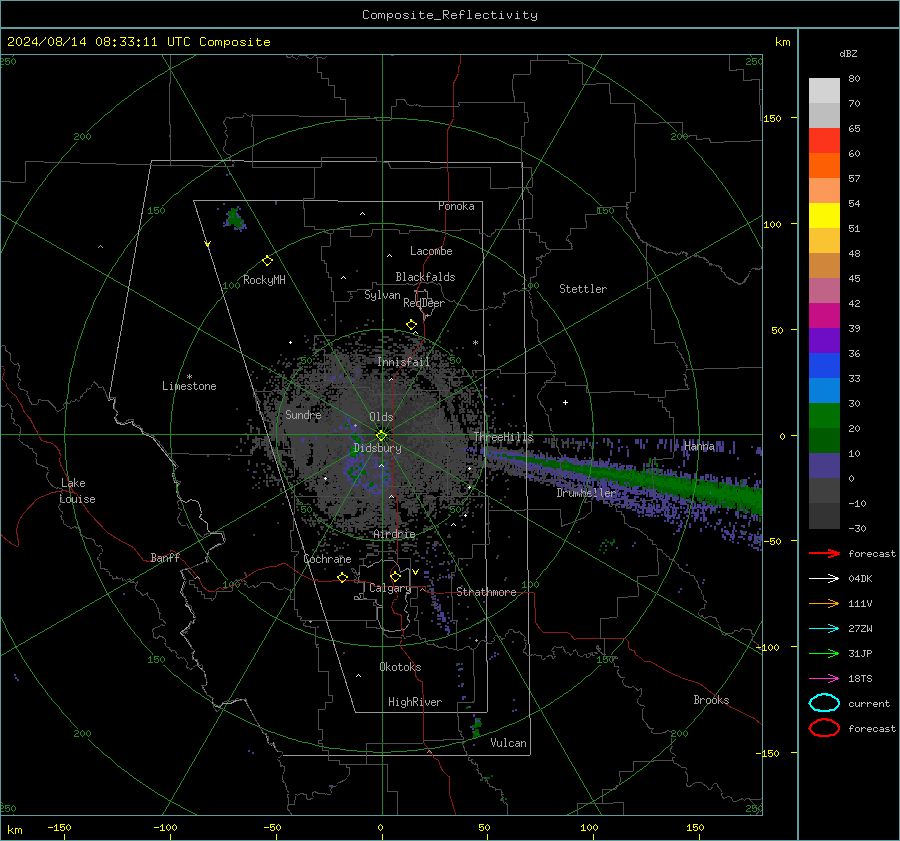Click the Innisfail town label

404,362
